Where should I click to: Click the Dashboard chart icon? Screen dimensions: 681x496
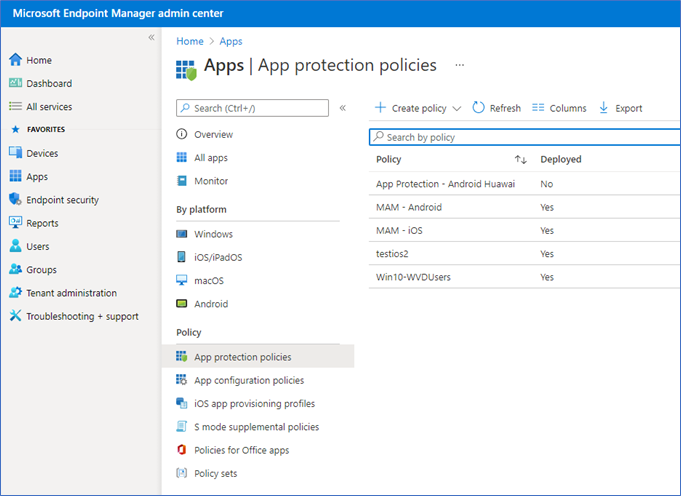pyautogui.click(x=16, y=83)
